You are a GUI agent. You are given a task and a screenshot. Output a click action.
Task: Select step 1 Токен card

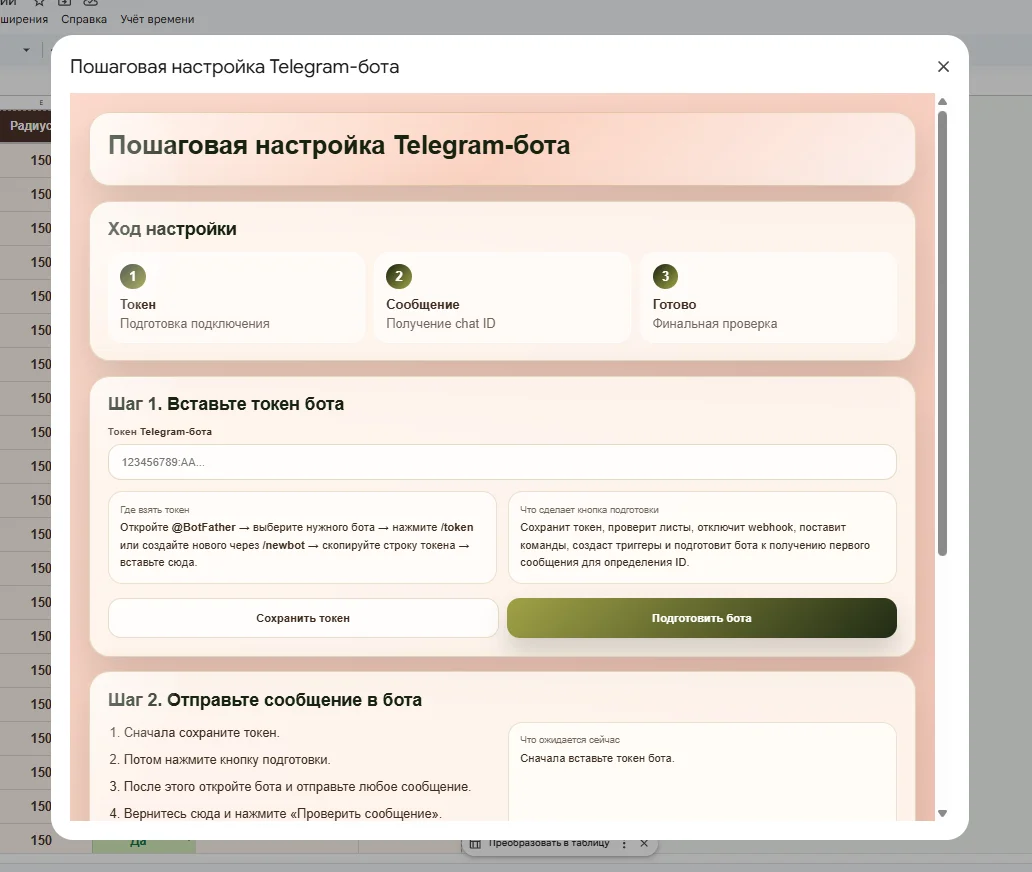coord(236,297)
